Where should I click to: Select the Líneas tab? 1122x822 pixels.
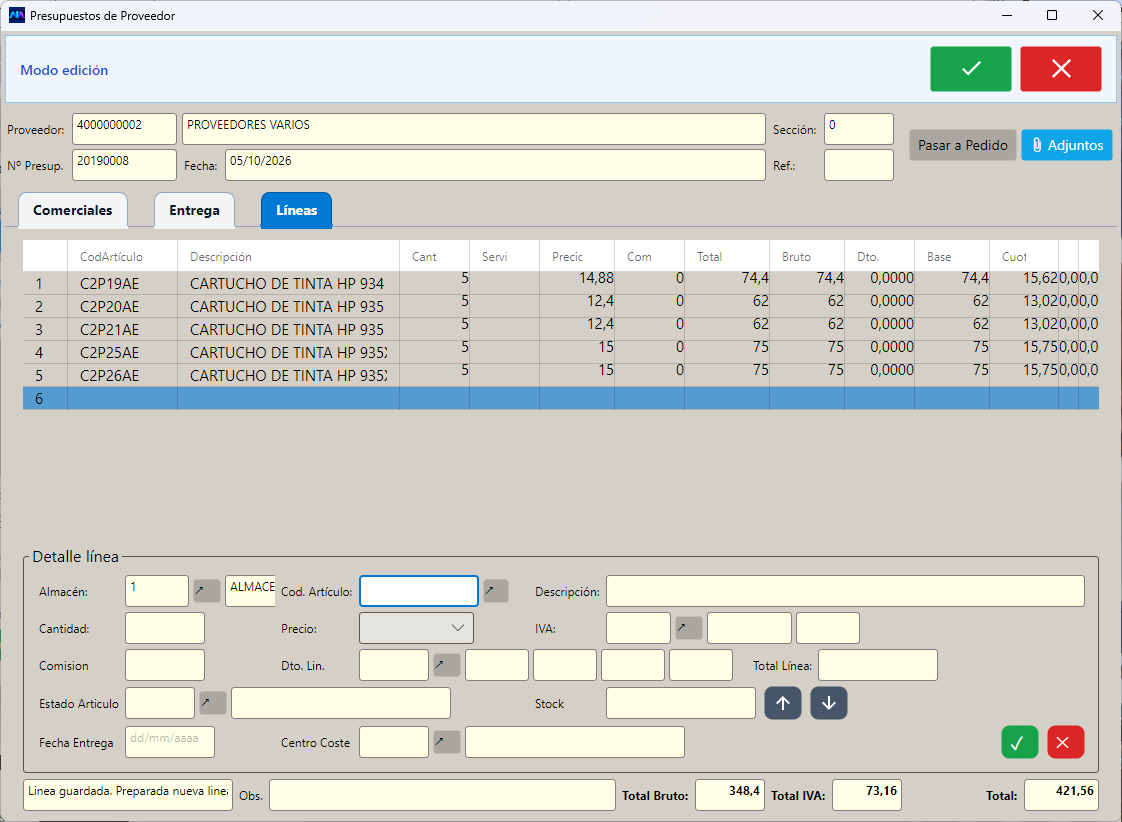pyautogui.click(x=296, y=210)
